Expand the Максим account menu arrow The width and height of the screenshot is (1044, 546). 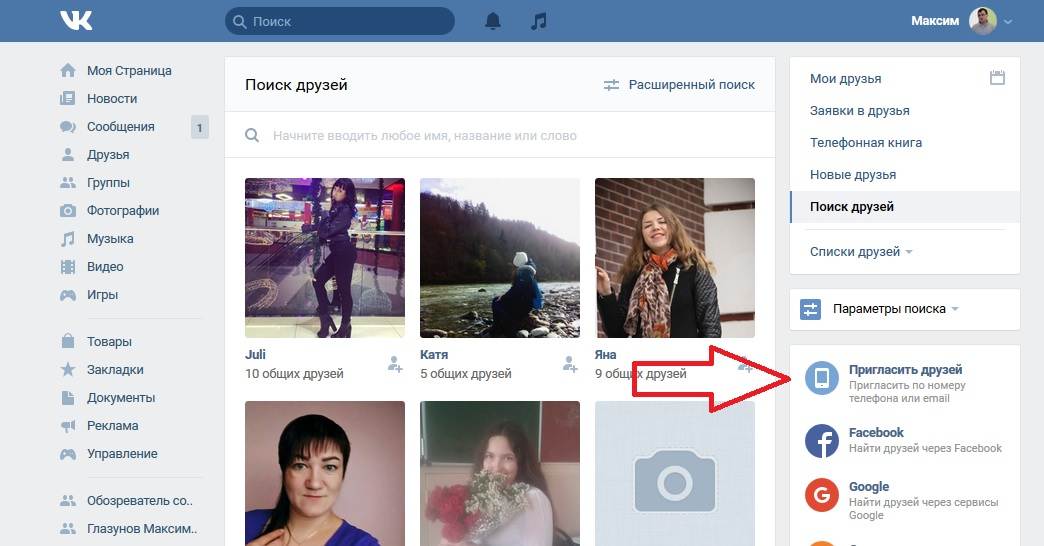(1008, 21)
